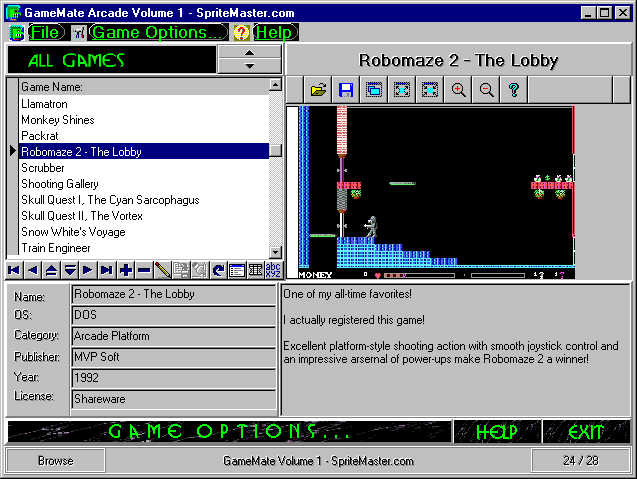Click the ALL GAMES category banner

tap(112, 60)
